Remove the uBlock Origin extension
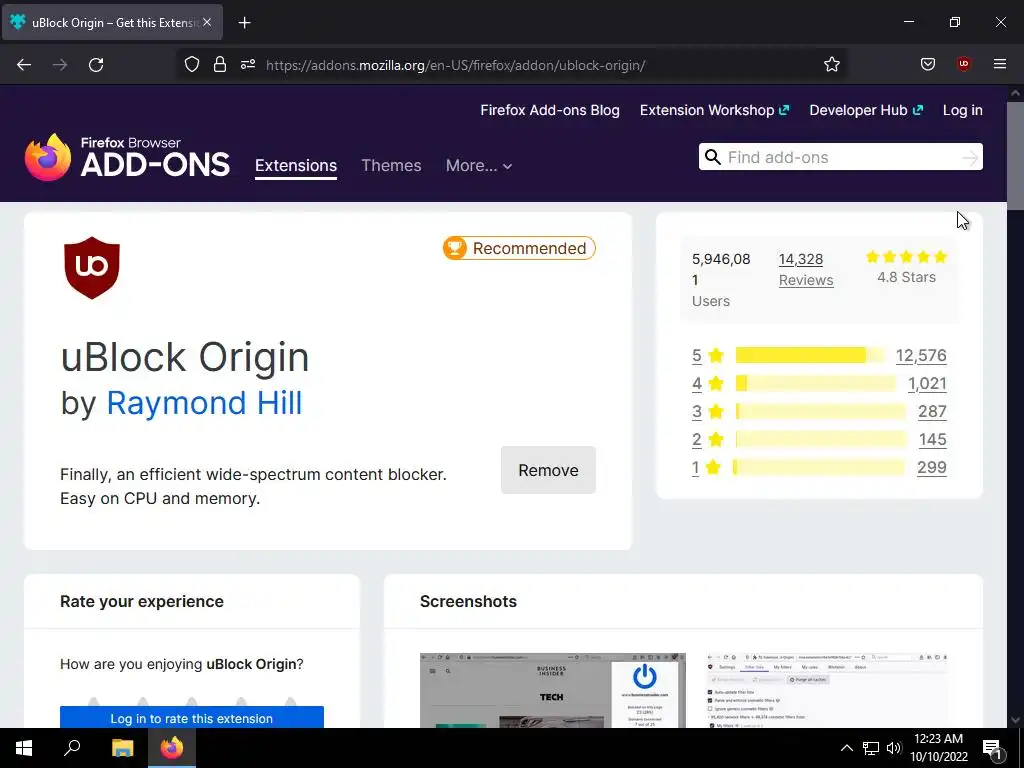The image size is (1024, 768). pyautogui.click(x=548, y=470)
